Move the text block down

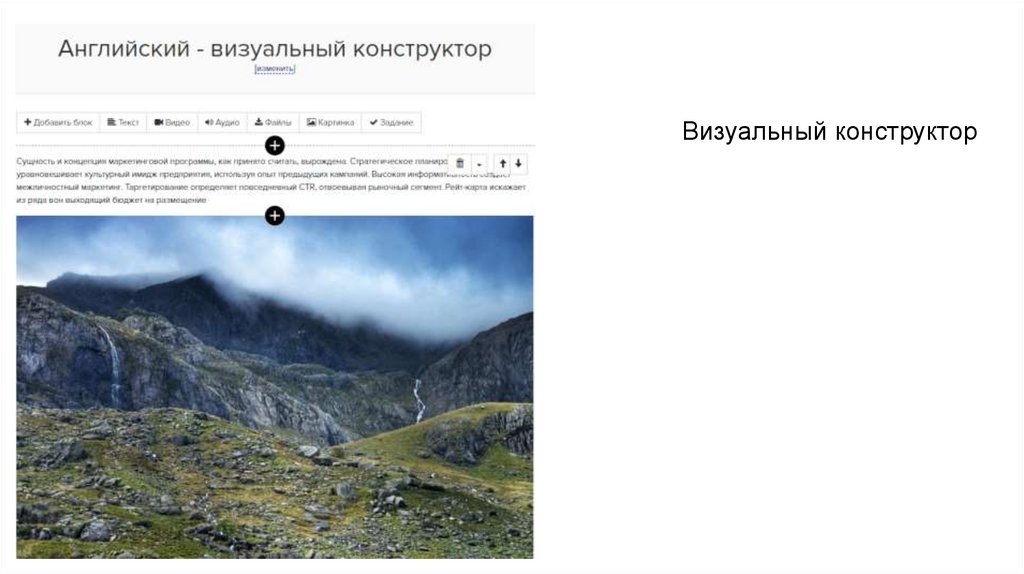click(x=519, y=163)
